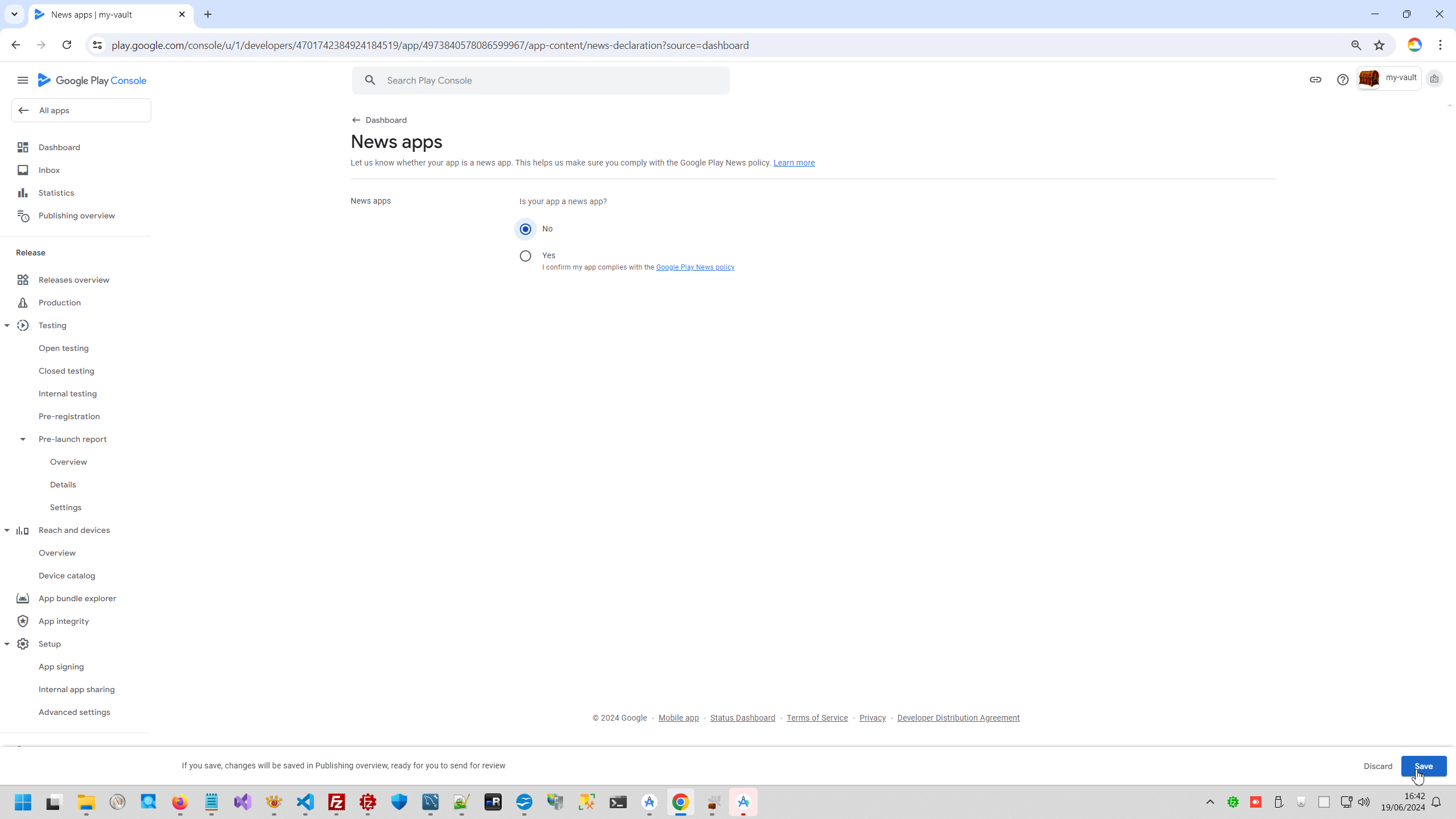
Task: Click the App integrity shield icon
Action: pyautogui.click(x=23, y=621)
